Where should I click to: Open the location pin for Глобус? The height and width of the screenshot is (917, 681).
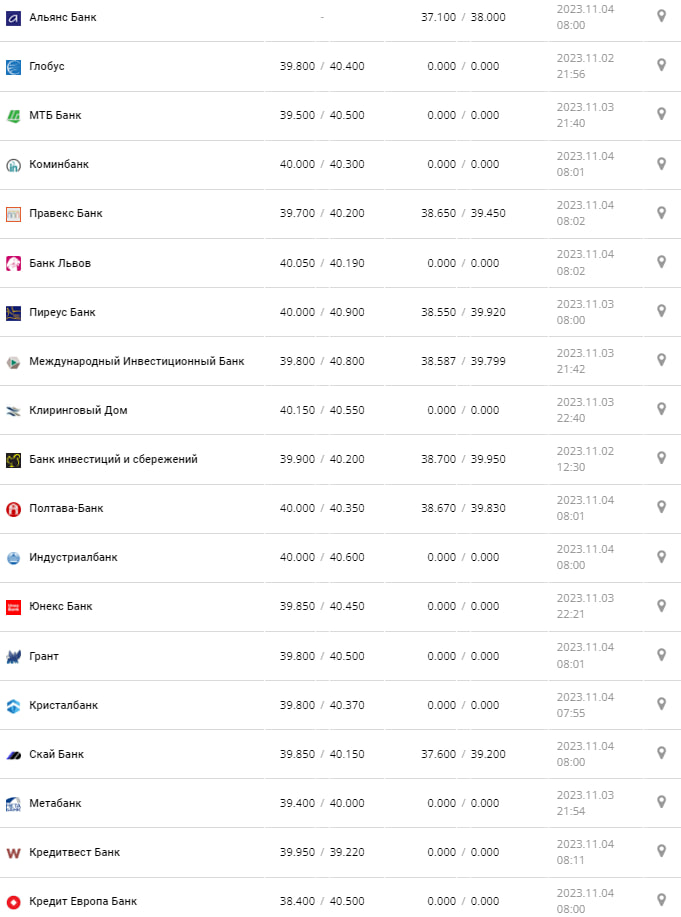point(661,65)
